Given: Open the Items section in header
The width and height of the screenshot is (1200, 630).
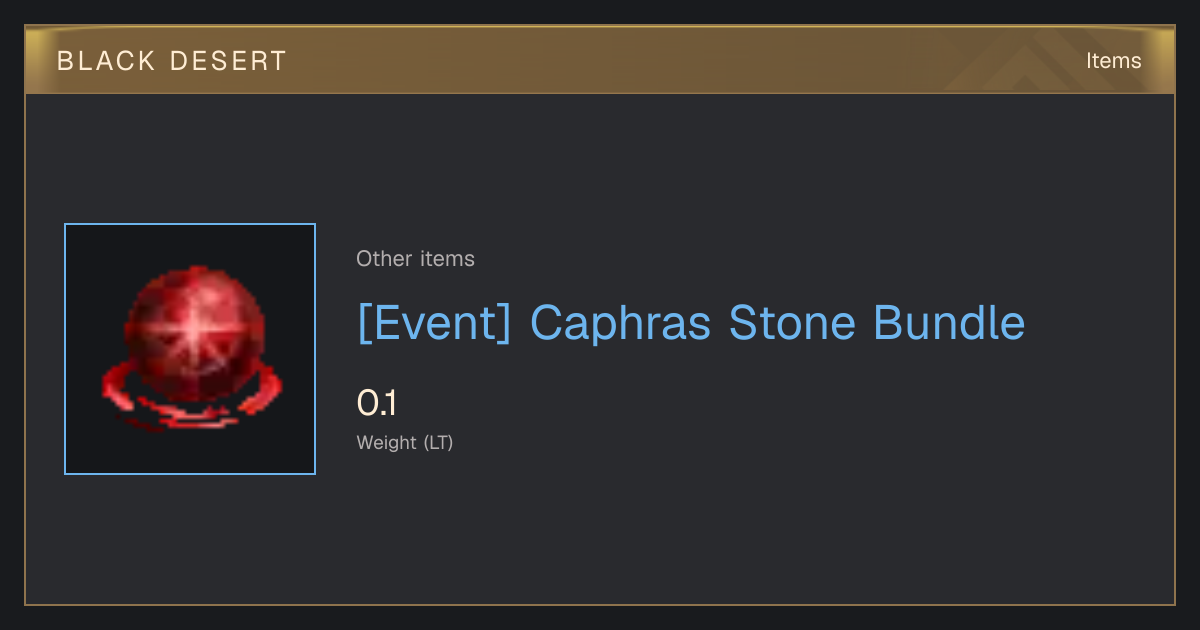Looking at the screenshot, I should click(x=1113, y=61).
